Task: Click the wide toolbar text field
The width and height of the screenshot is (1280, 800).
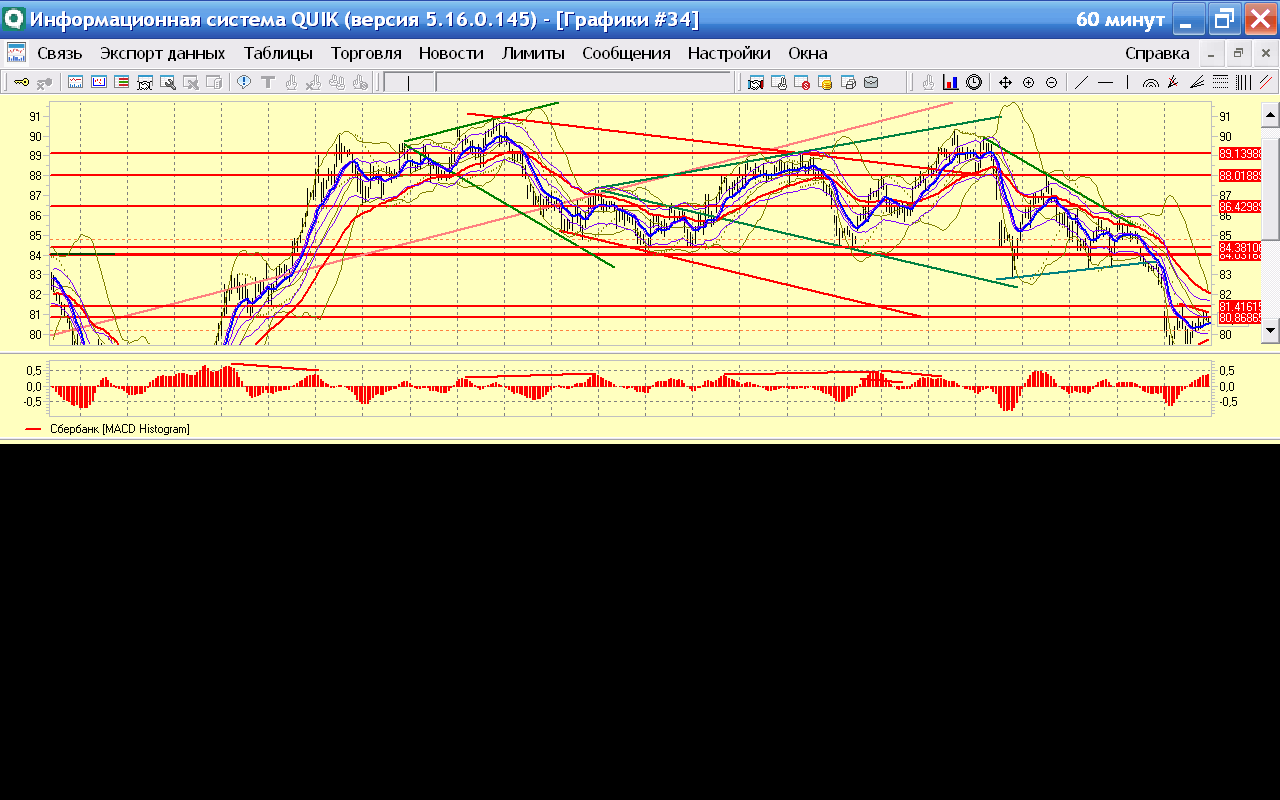Action: (x=585, y=83)
